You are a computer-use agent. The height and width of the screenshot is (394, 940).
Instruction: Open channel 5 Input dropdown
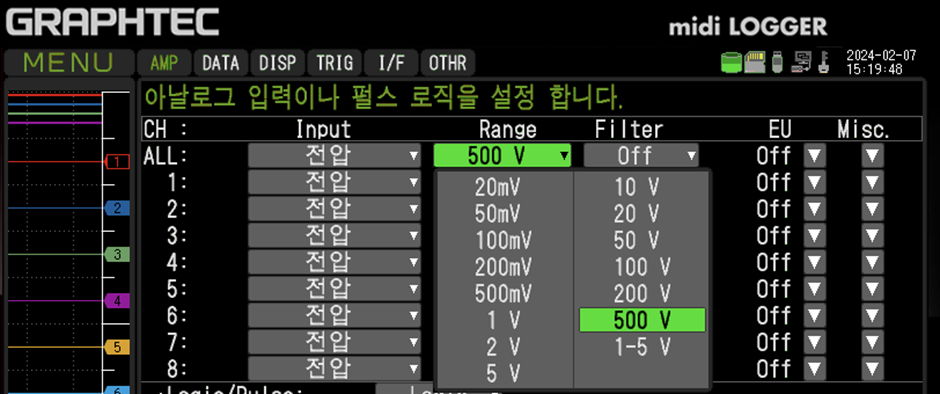[335, 288]
